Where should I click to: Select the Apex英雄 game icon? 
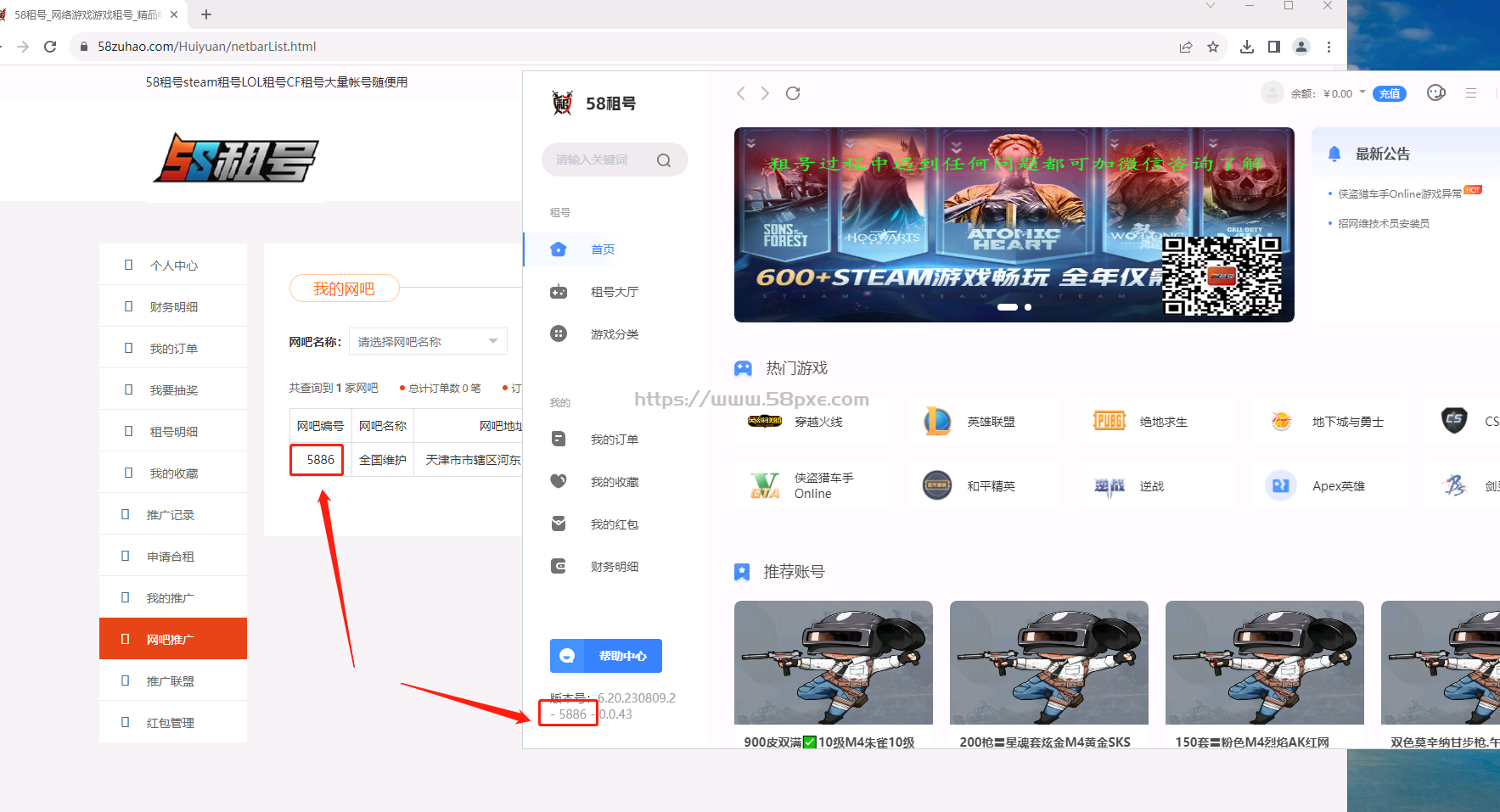point(1281,485)
